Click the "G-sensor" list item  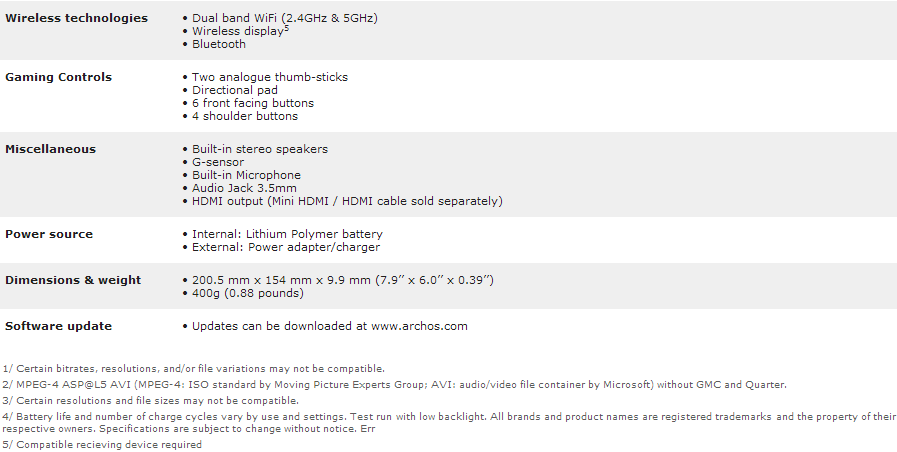pyautogui.click(x=218, y=162)
